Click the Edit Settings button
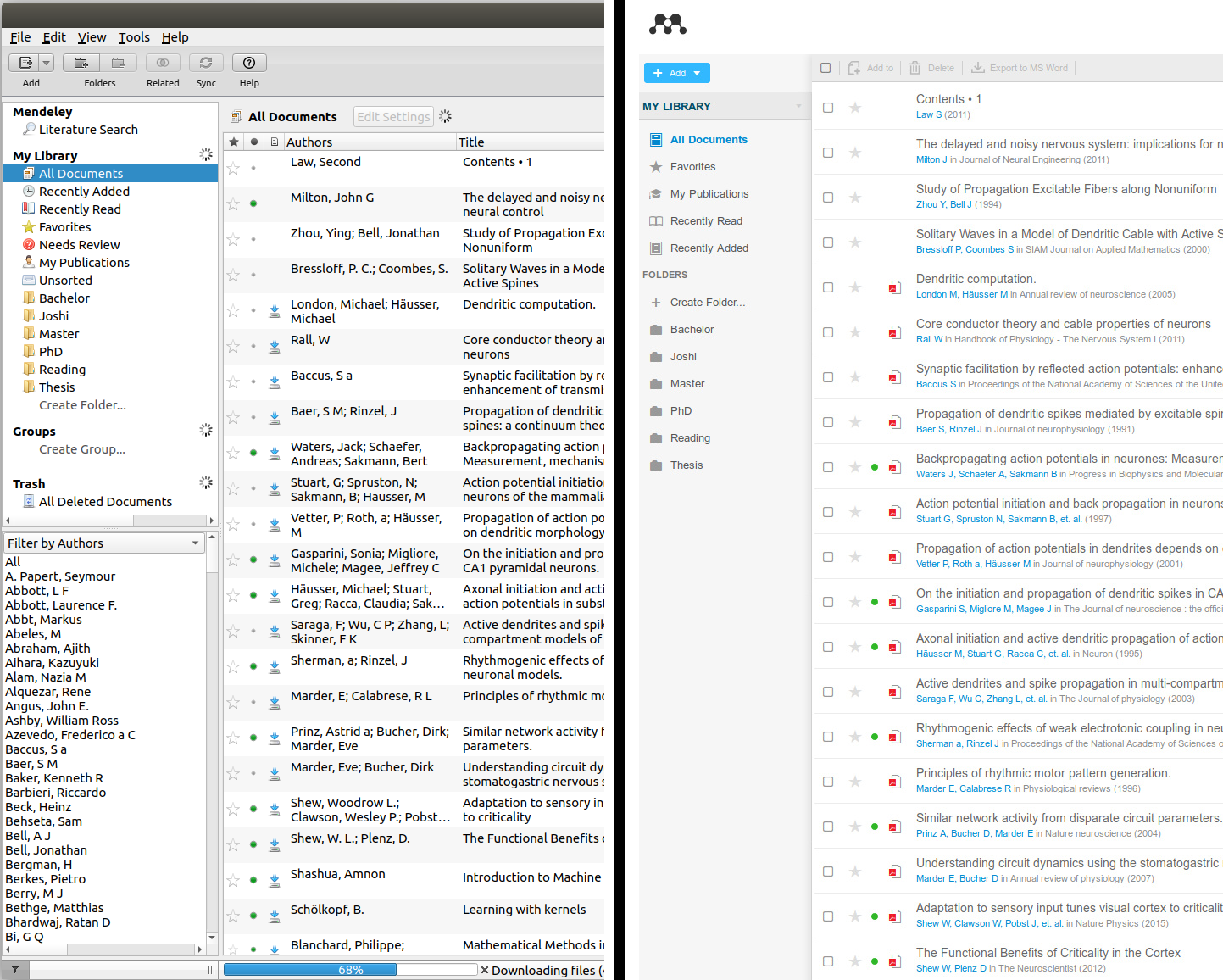This screenshot has height=980, width=1223. coord(393,117)
